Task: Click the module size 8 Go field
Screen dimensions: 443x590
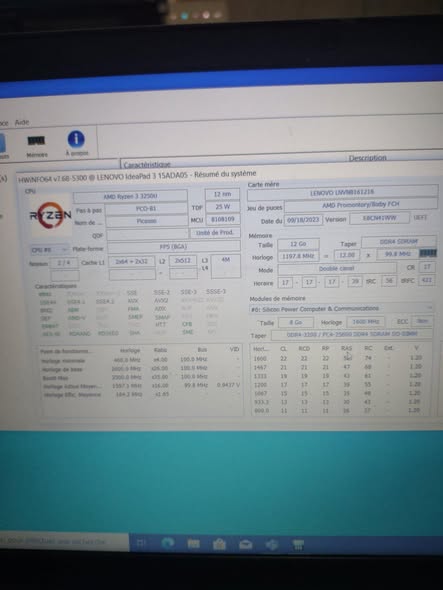Action: coord(296,322)
